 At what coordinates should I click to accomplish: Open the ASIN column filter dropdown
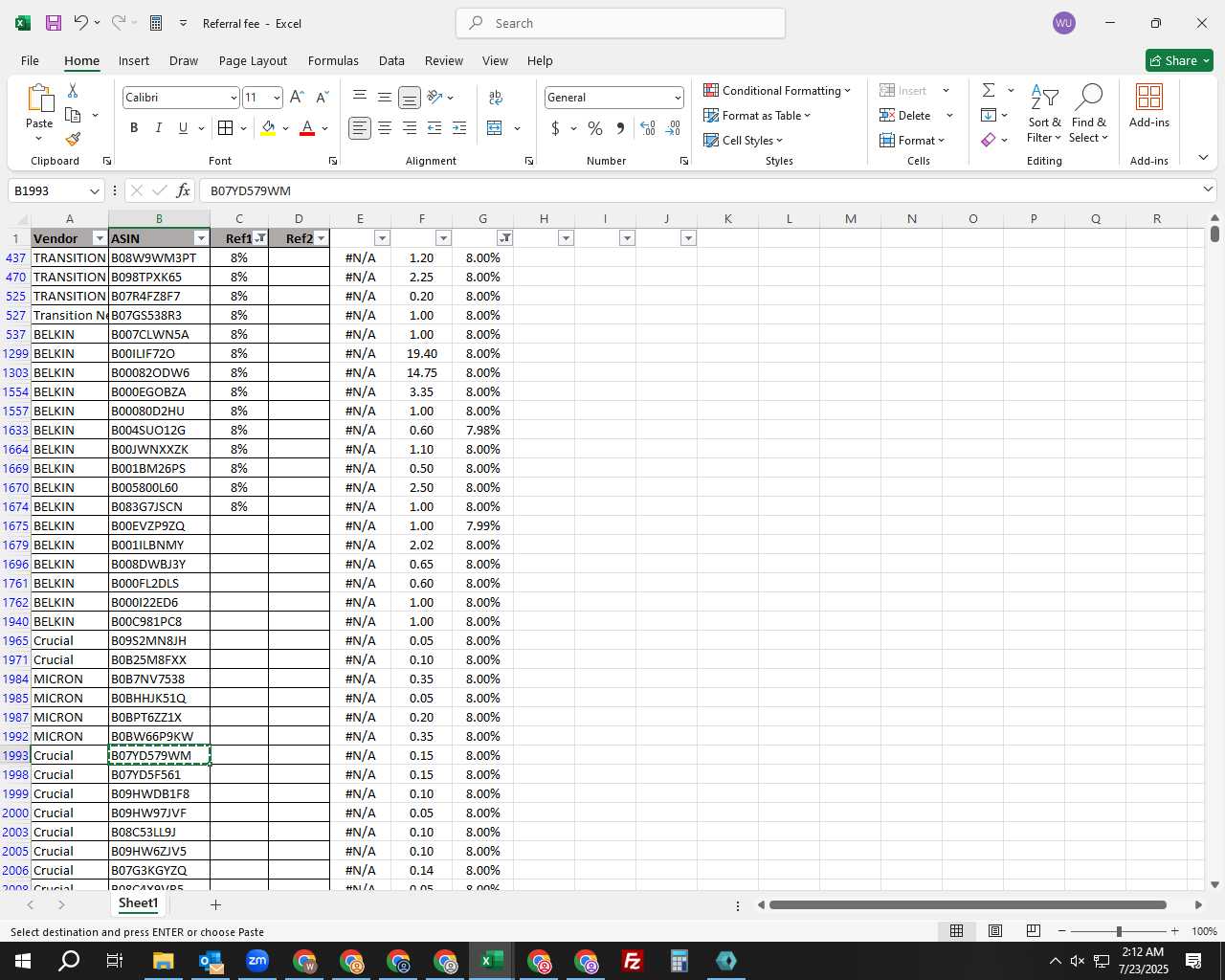(x=201, y=238)
